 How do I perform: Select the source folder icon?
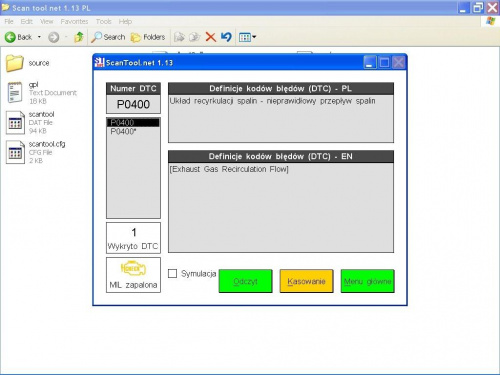pyautogui.click(x=15, y=63)
